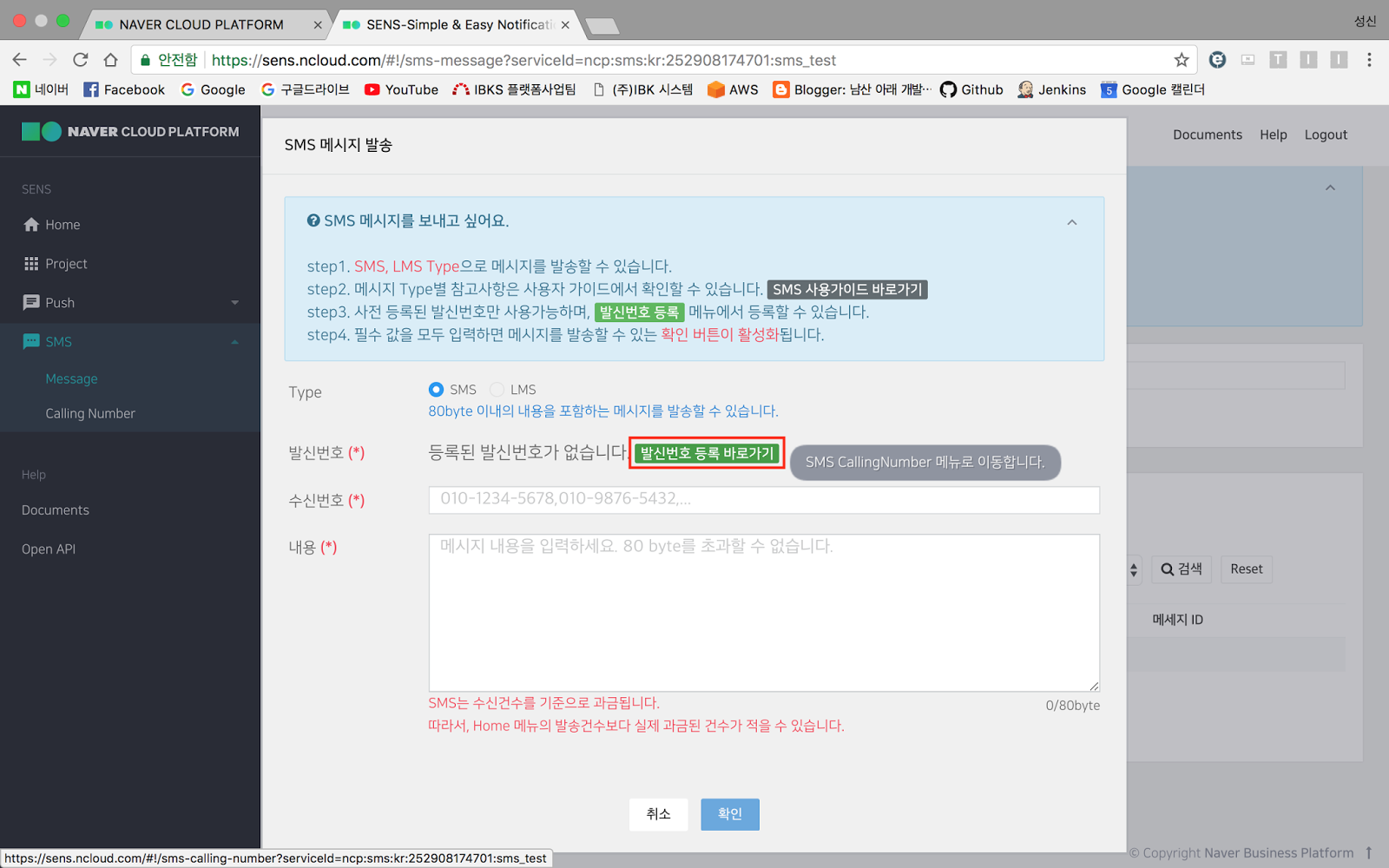Click the Push message icon in sidebar
Screen dimensions: 1389x868
pos(31,302)
